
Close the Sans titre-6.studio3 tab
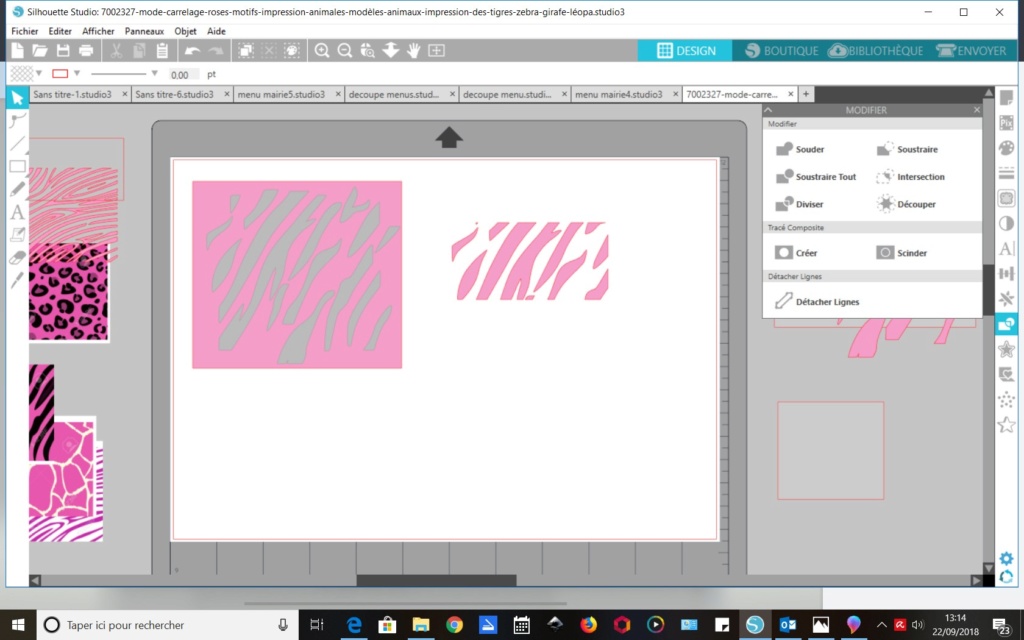[x=227, y=94]
